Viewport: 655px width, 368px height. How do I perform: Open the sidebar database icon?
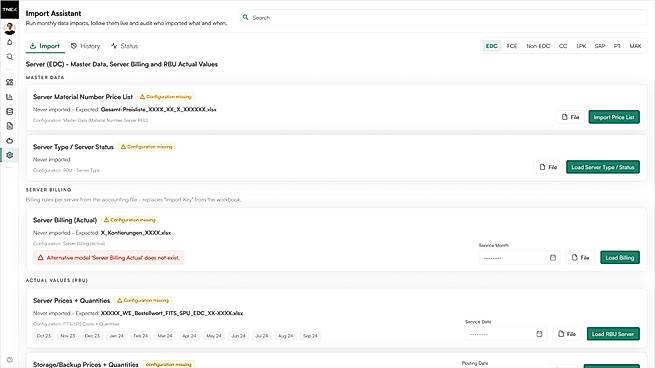point(10,112)
